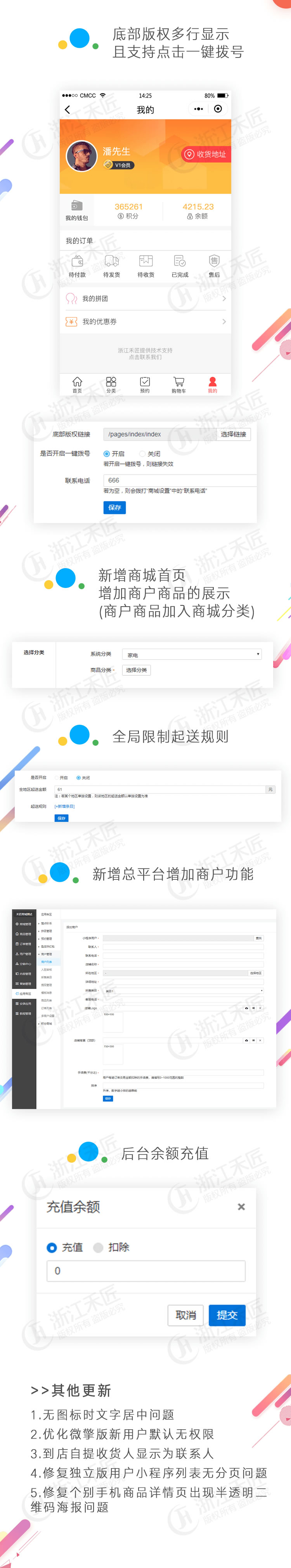Click 选择链接 button for footer copyright link
Image resolution: width=291 pixels, height=1568 pixels.
233,434
